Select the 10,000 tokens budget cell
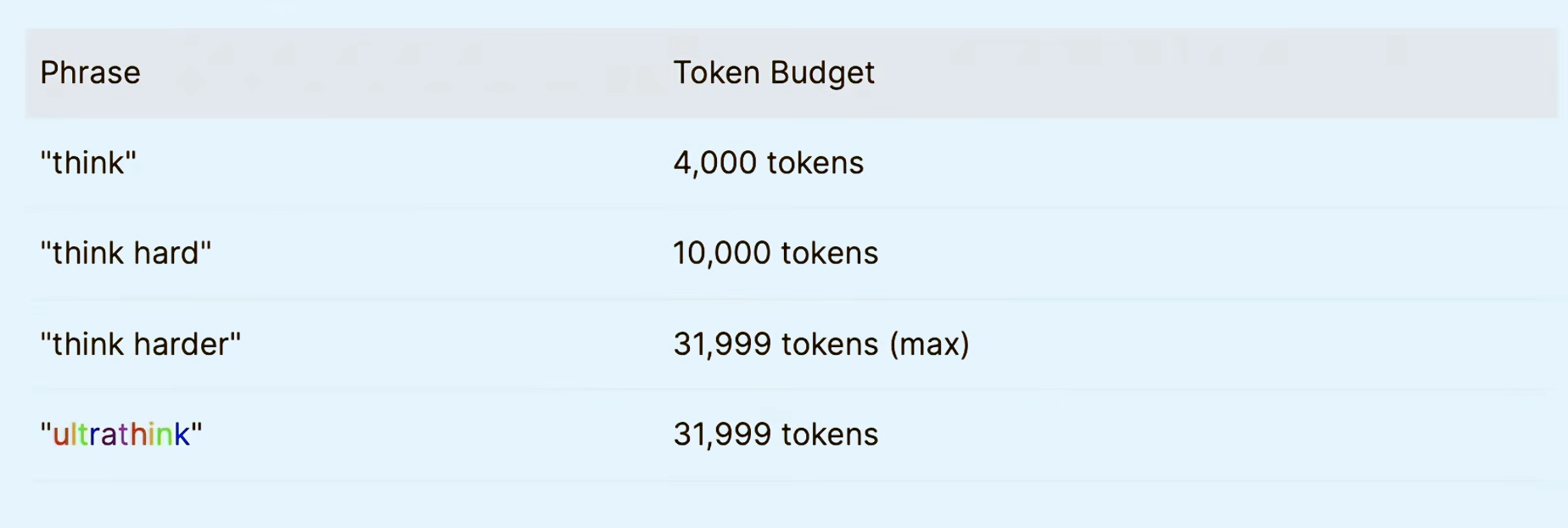Image resolution: width=1568 pixels, height=528 pixels. 776,253
